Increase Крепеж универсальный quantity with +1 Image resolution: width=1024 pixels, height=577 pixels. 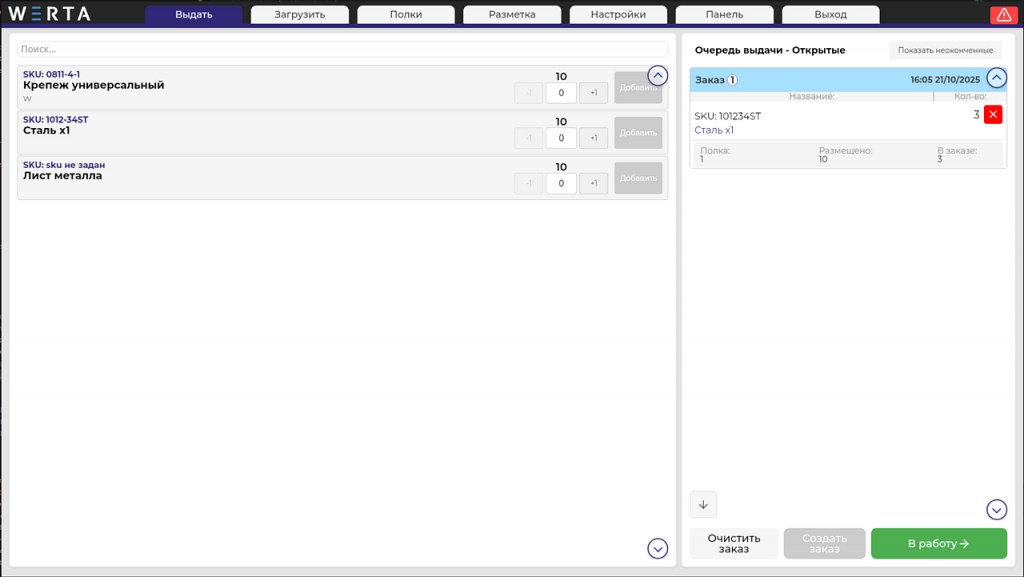[x=593, y=93]
